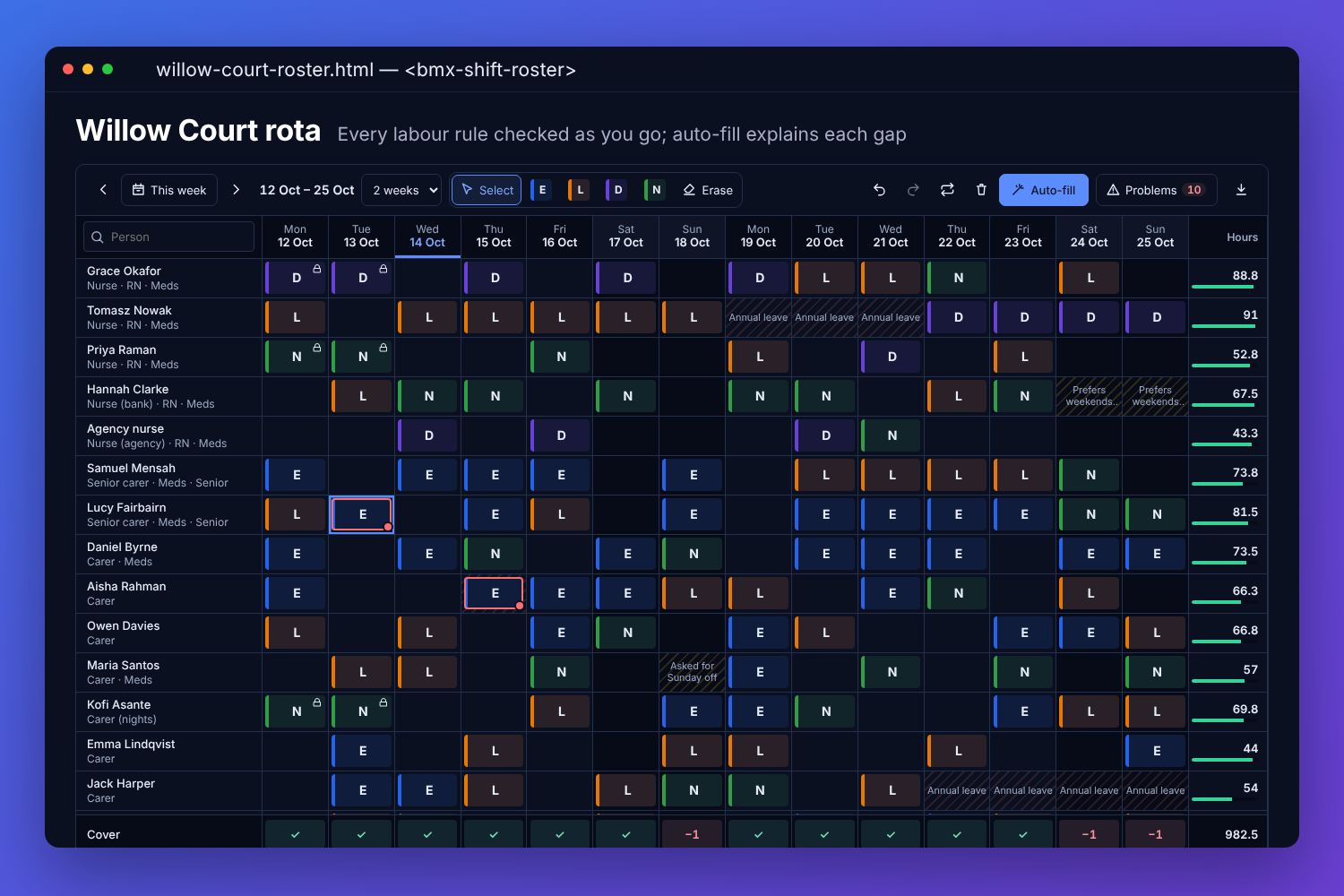
Task: Switch to the Erase tool
Action: (708, 190)
